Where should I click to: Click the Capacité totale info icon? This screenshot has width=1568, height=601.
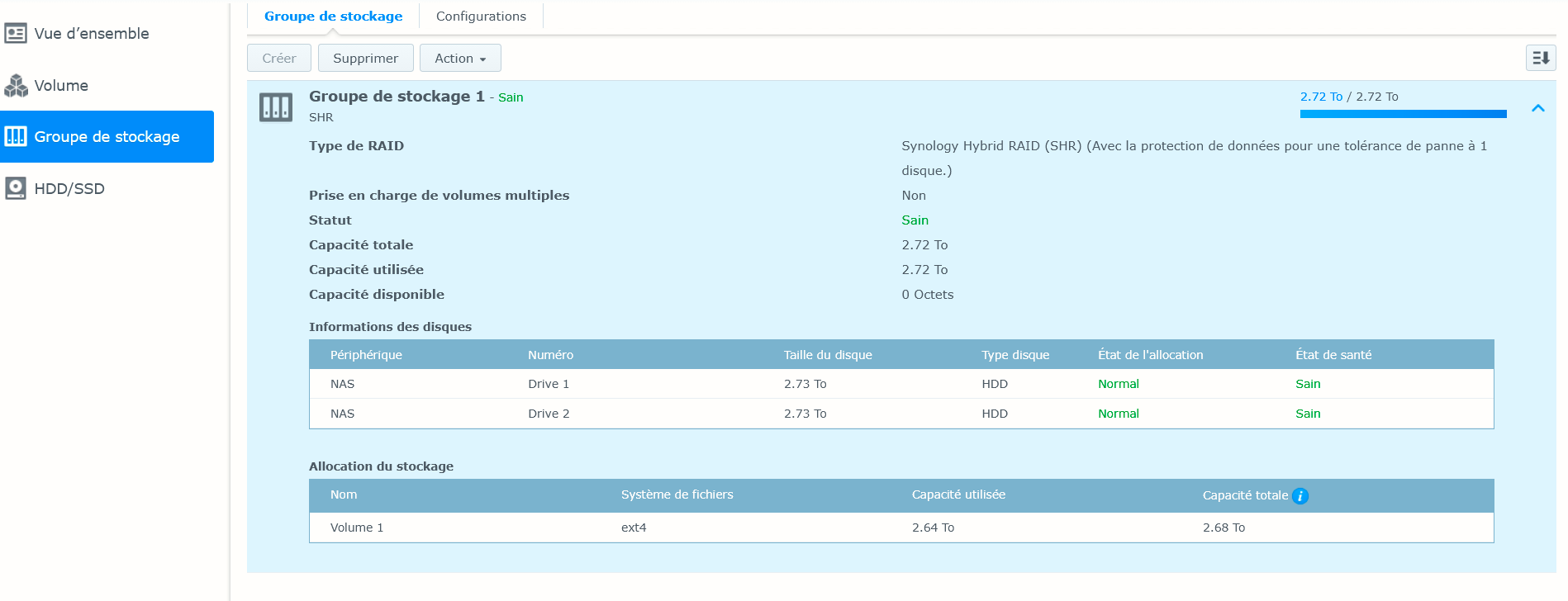pos(1300,496)
